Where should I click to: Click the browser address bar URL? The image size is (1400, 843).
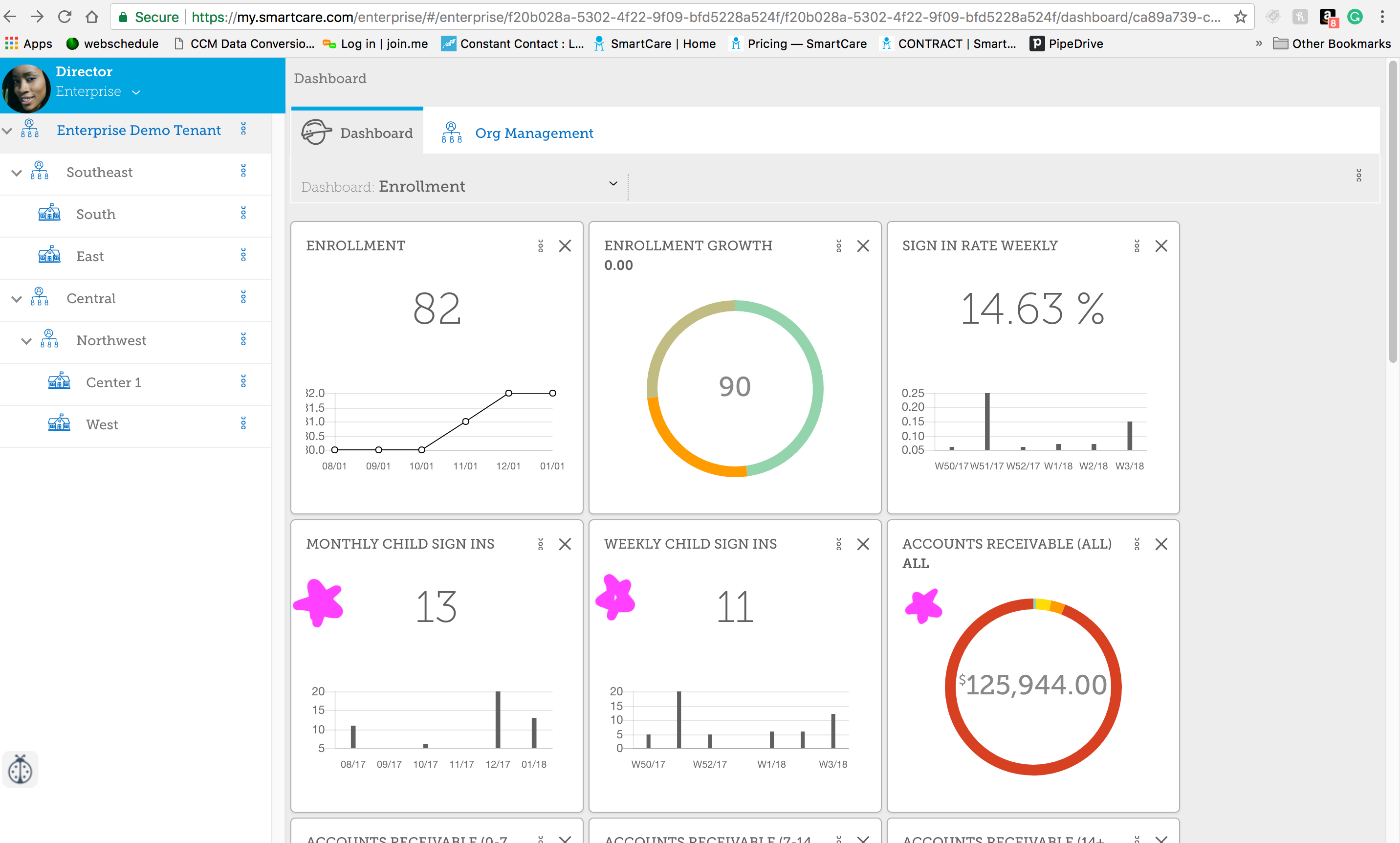coord(706,17)
